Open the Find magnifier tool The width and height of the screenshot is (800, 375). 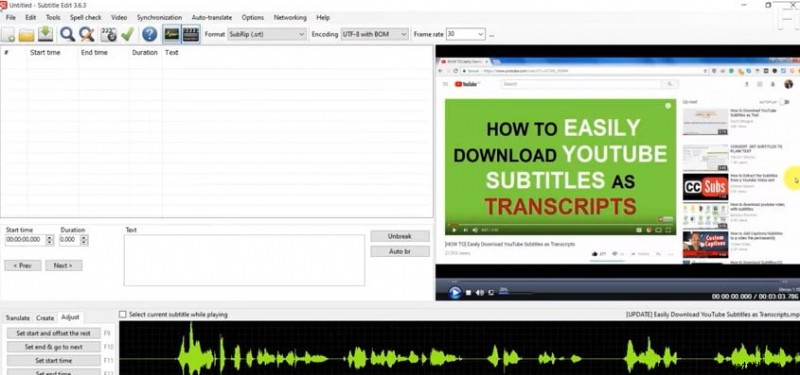[x=67, y=34]
